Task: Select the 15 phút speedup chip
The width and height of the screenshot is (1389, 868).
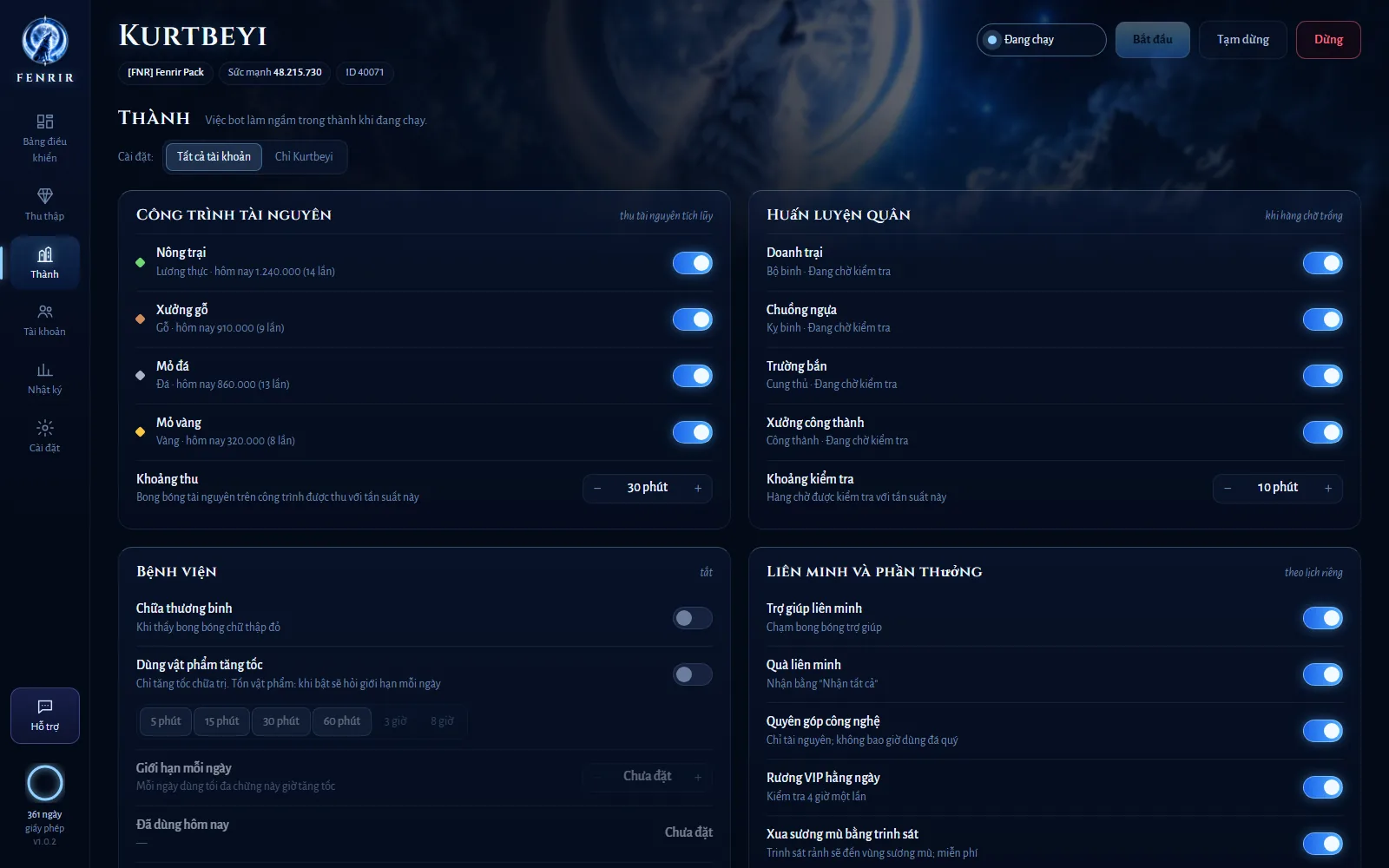Action: click(221, 721)
